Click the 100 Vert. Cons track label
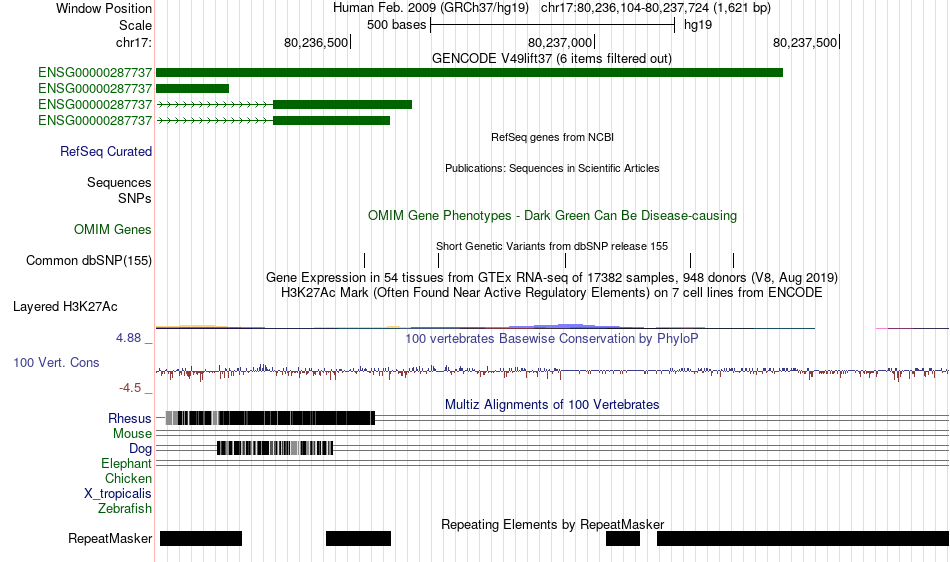This screenshot has width=950, height=562. 56,362
